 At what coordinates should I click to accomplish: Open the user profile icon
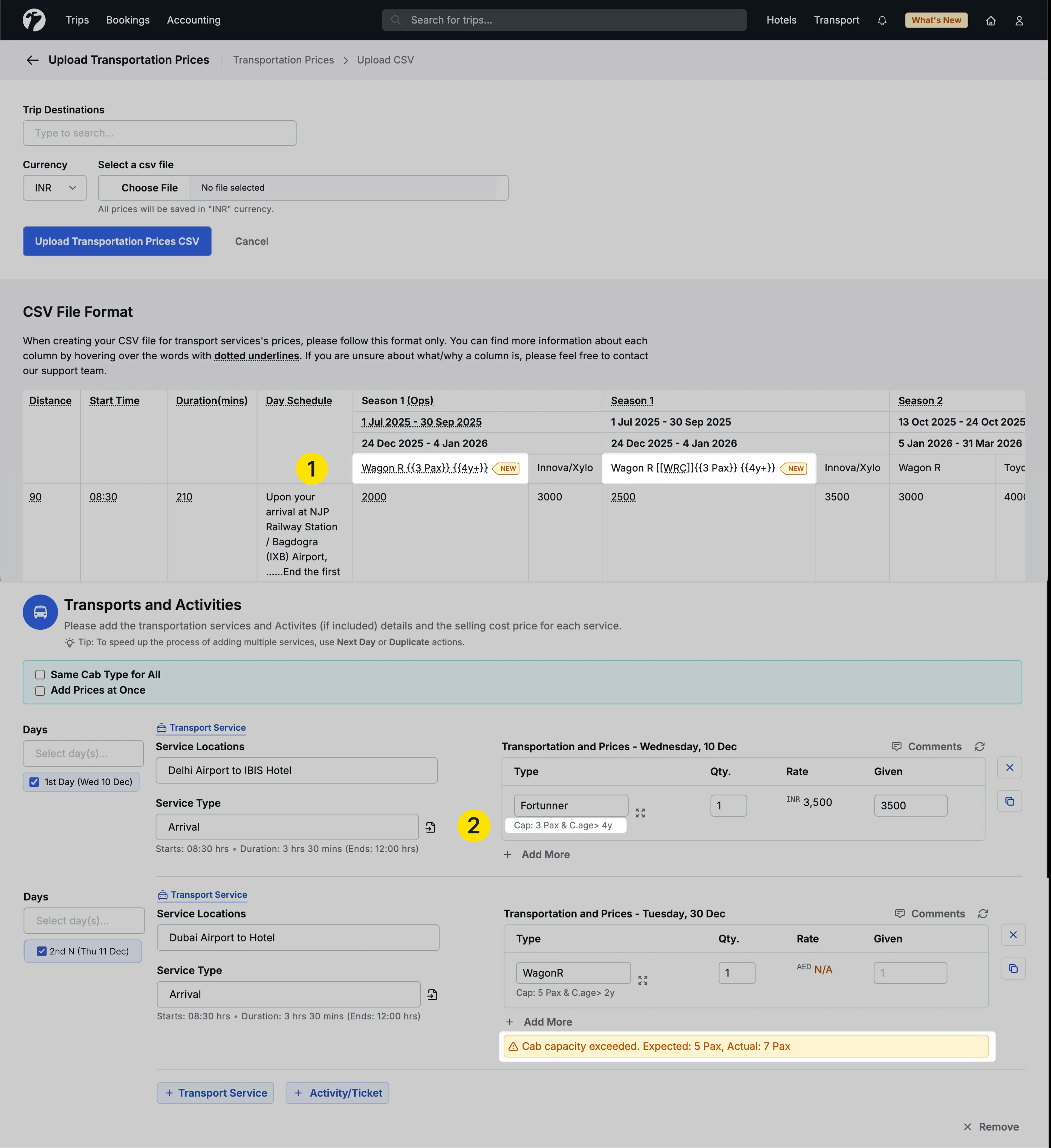[x=1019, y=21]
